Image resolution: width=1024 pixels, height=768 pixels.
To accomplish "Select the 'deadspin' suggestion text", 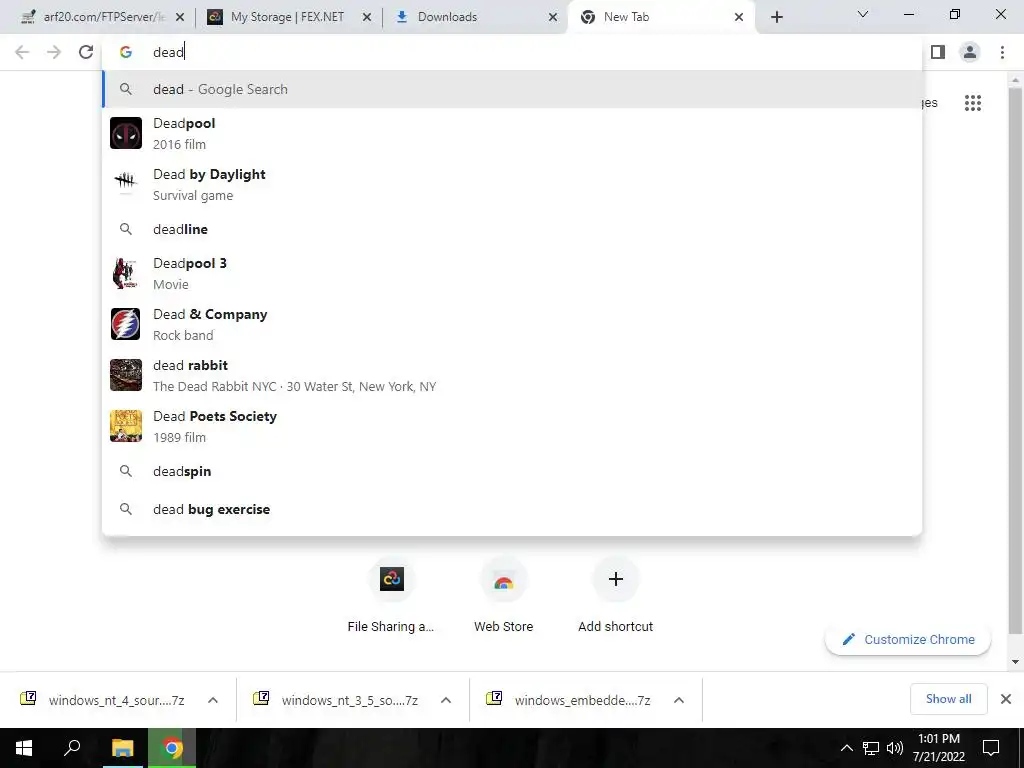I will (x=182, y=472).
